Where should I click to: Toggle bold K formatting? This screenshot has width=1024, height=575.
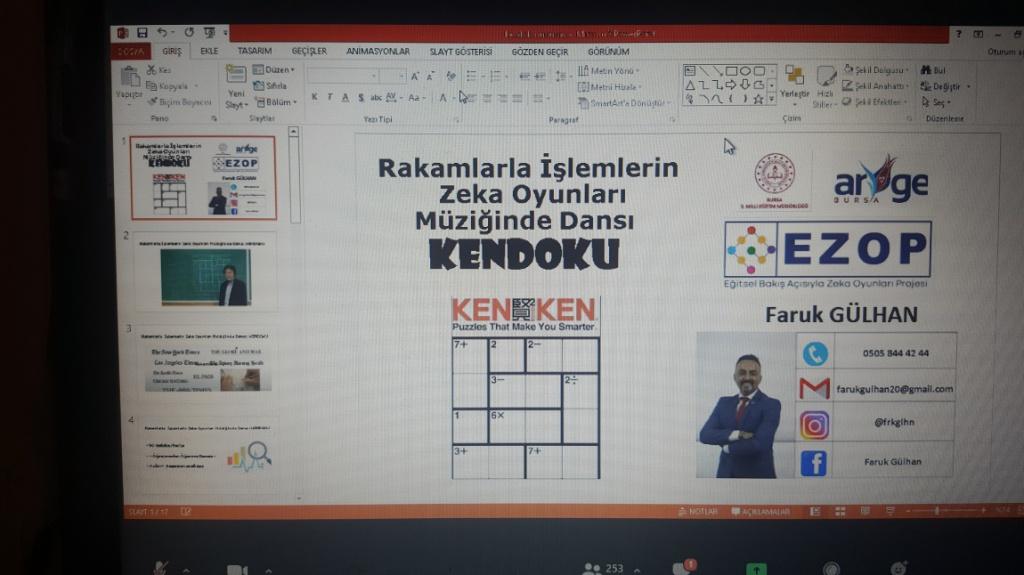coord(314,97)
